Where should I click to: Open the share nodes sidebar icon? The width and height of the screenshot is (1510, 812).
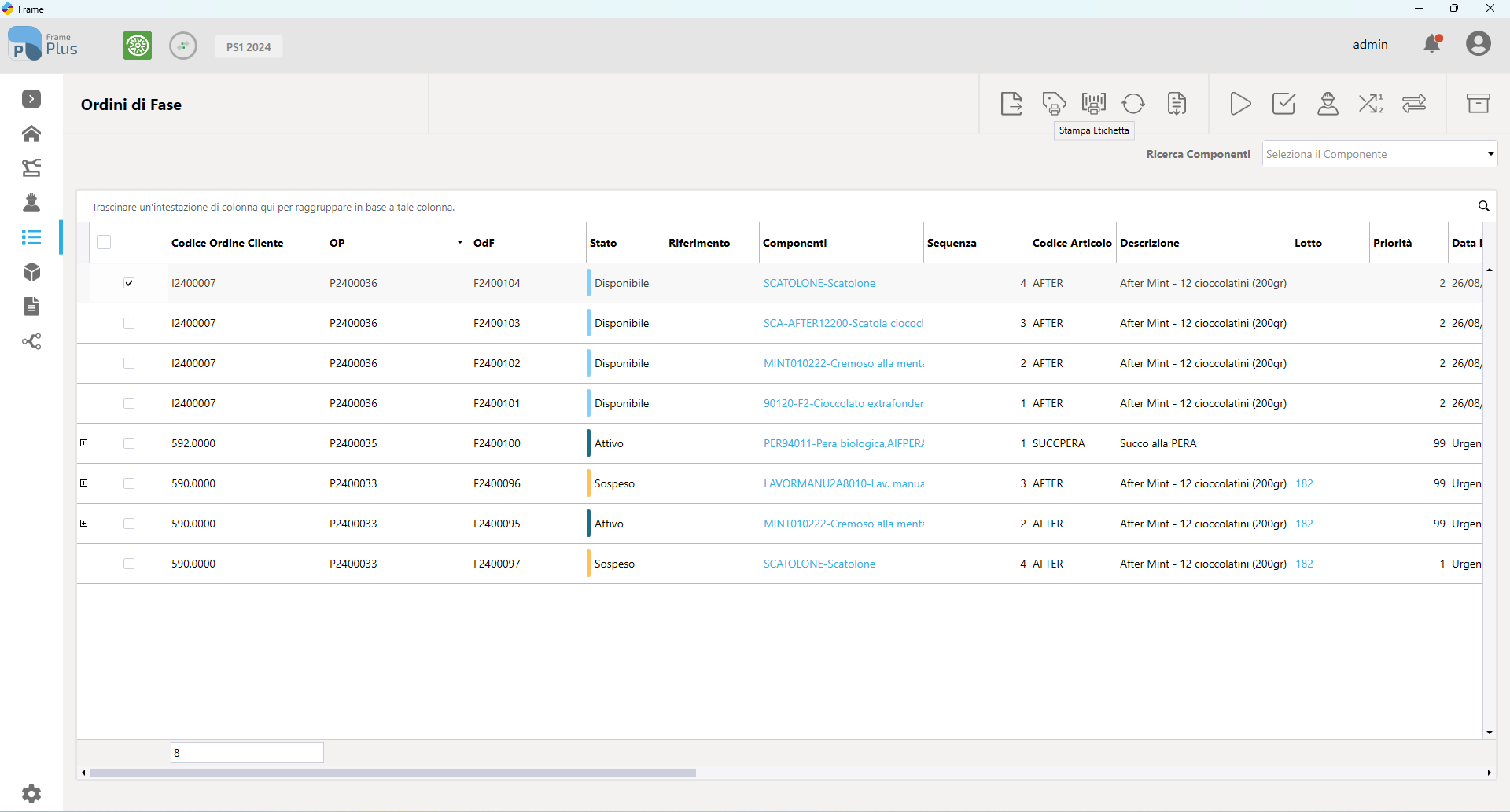[31, 341]
